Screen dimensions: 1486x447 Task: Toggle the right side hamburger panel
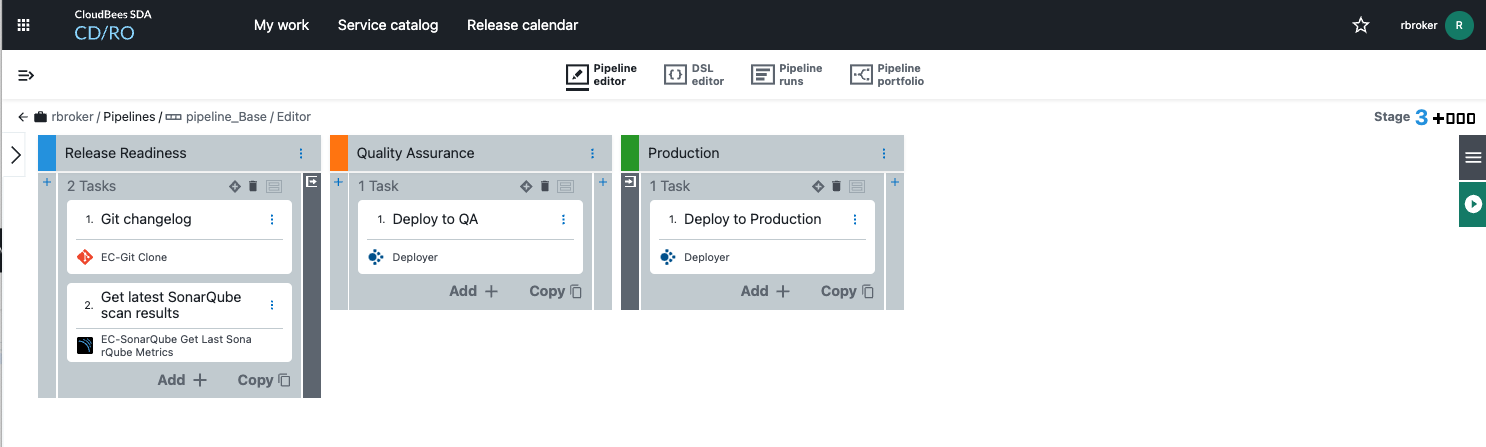pos(1472,157)
